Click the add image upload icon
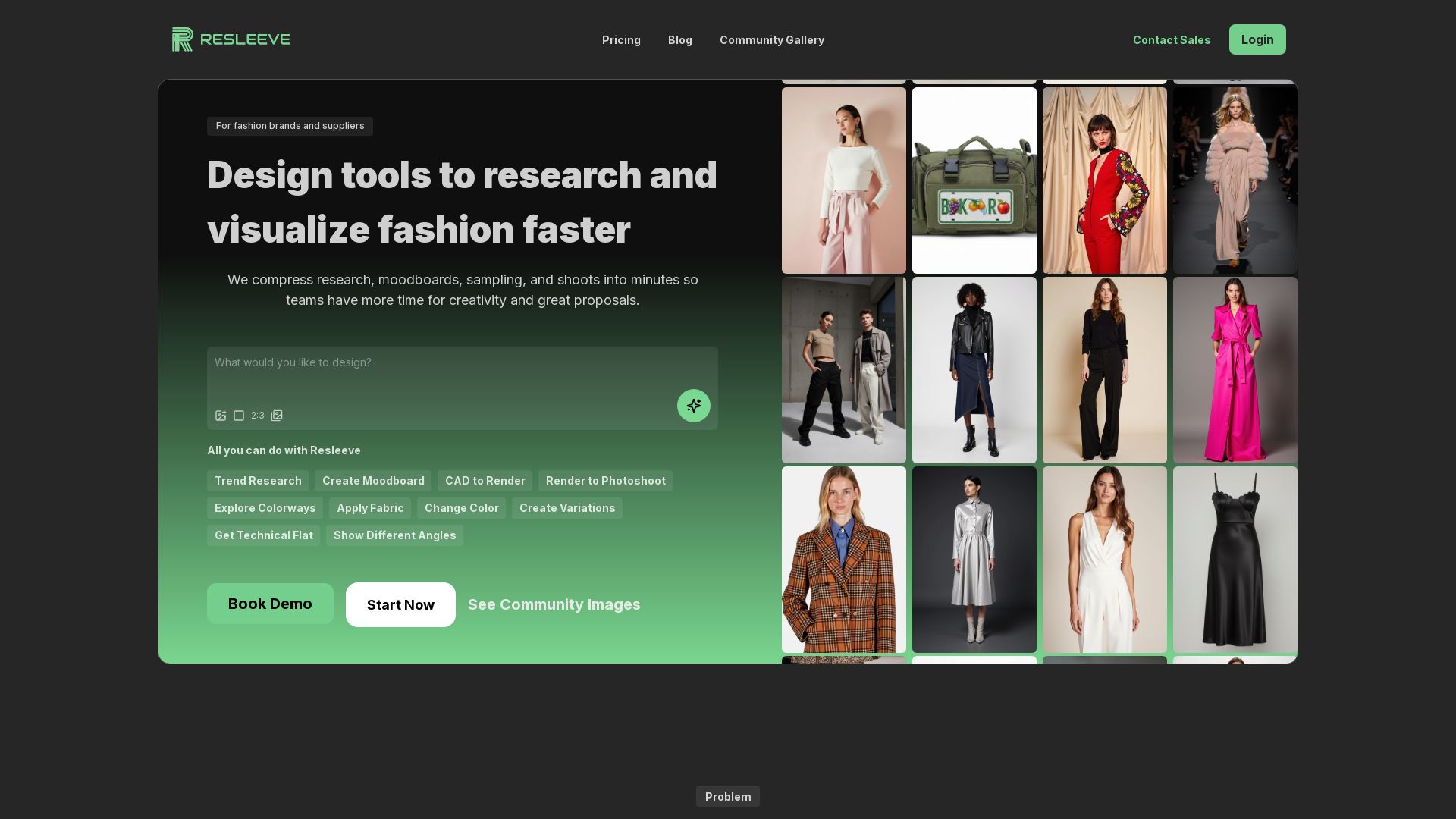The image size is (1456, 819). click(221, 416)
